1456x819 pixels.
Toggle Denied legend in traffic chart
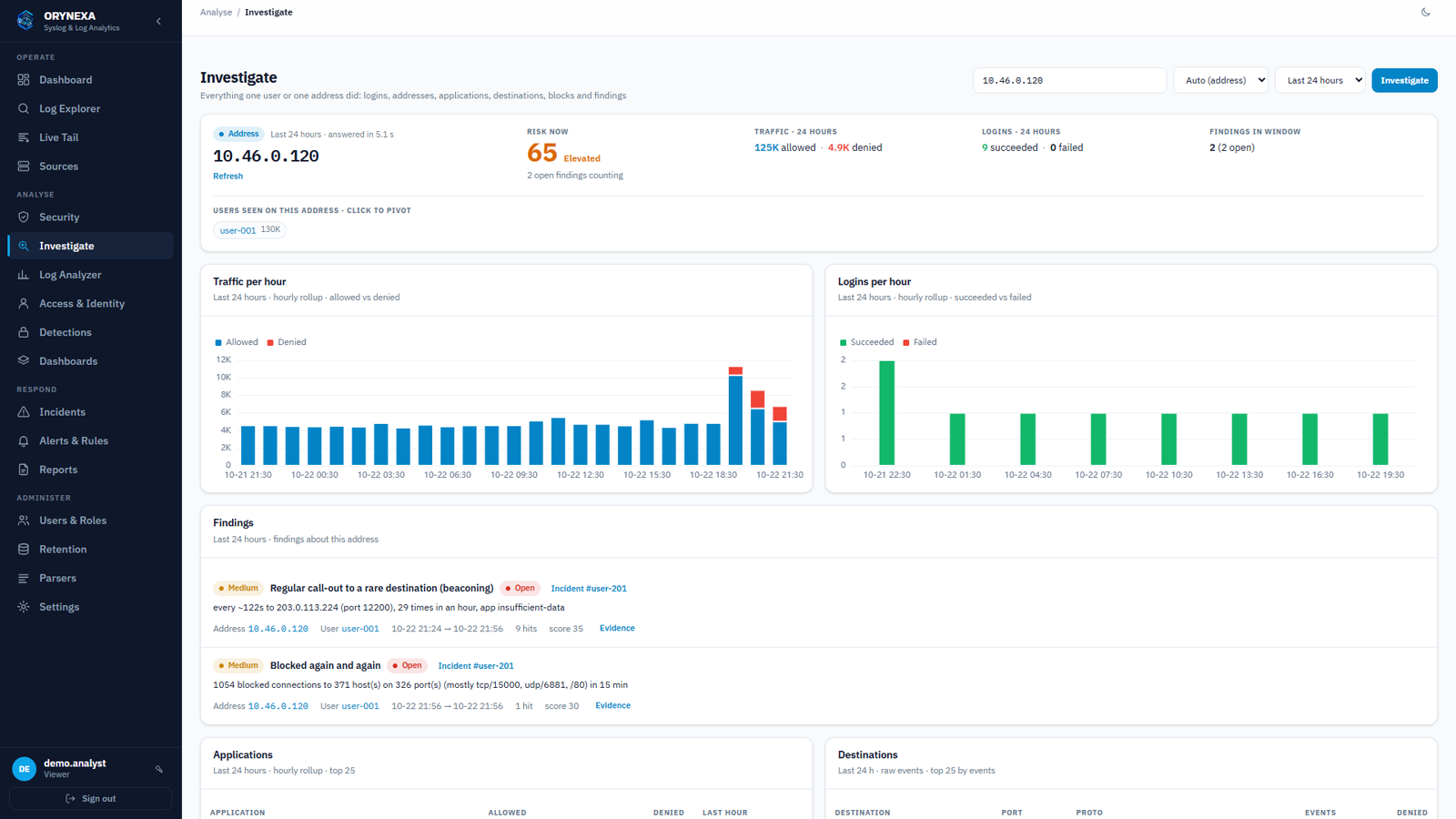pyautogui.click(x=287, y=342)
